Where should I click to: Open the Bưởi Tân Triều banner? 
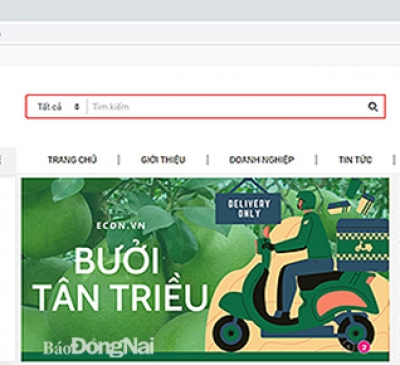coord(205,269)
